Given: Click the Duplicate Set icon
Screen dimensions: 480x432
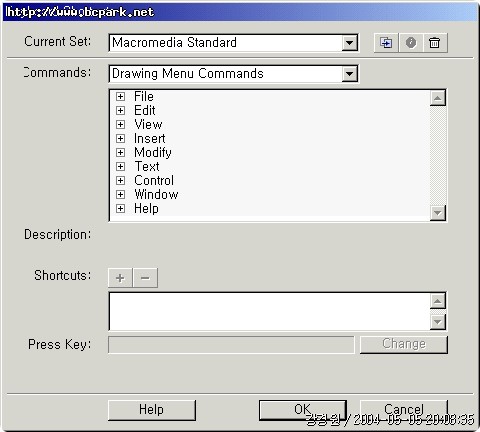Looking at the screenshot, I should [x=386, y=43].
